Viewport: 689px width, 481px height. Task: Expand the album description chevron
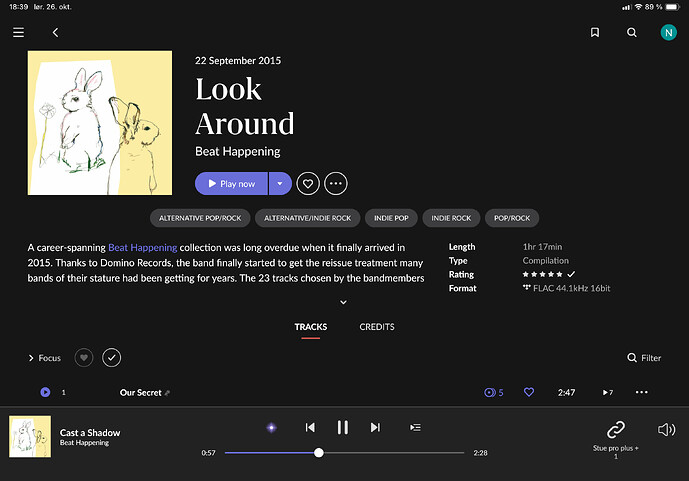click(x=344, y=302)
